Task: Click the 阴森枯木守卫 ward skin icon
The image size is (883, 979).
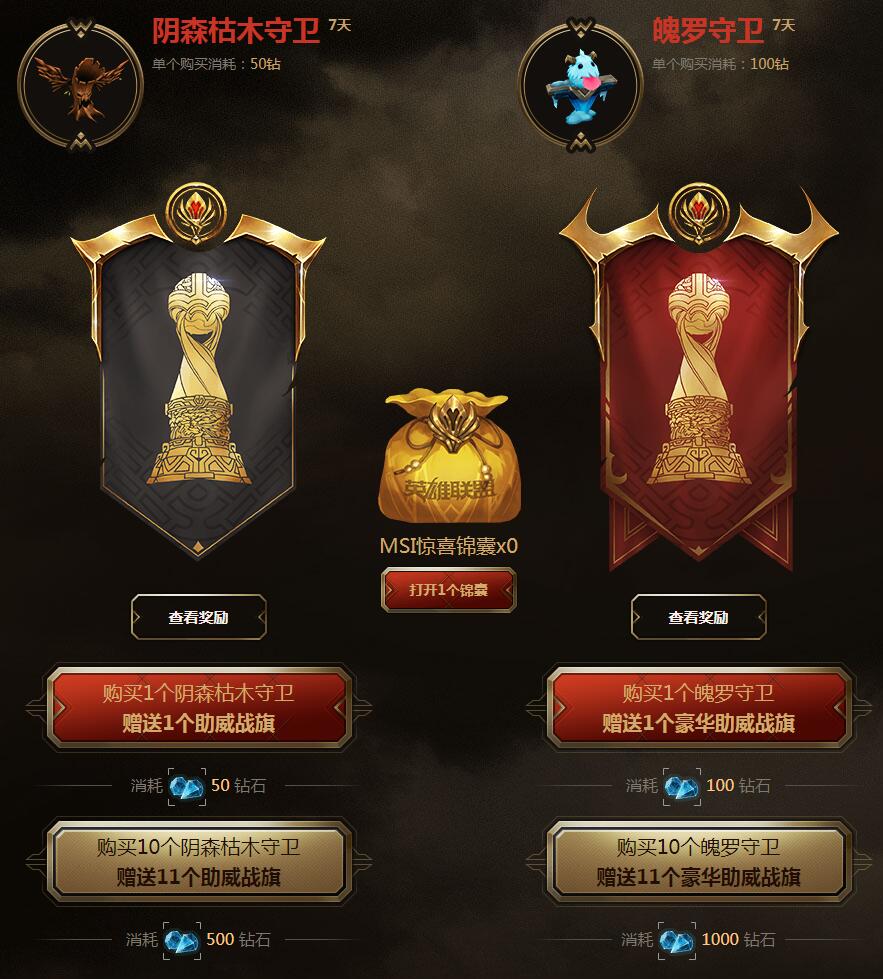Action: (x=81, y=85)
